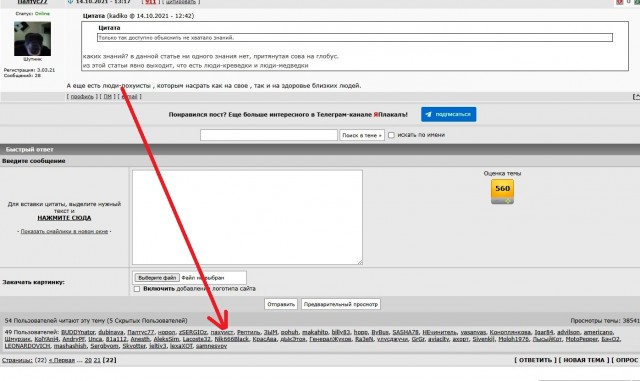640x381 pixels.
Task: Focus the topic search field
Action: click(x=269, y=135)
